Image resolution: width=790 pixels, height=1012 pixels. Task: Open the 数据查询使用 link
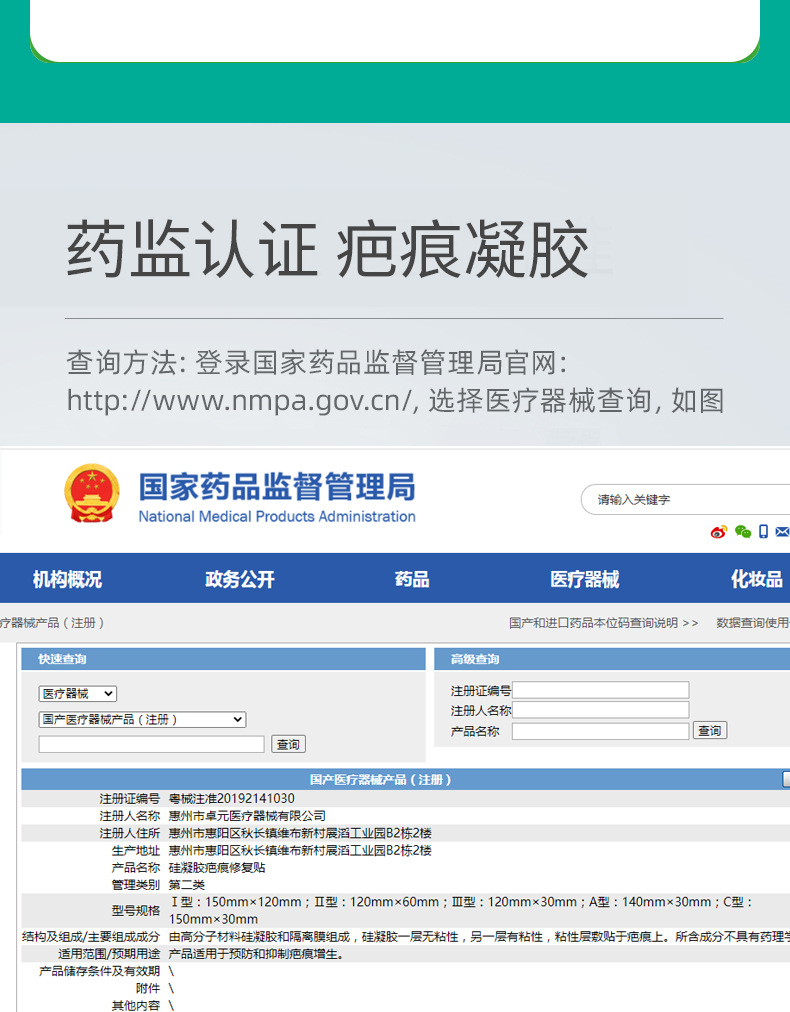753,623
